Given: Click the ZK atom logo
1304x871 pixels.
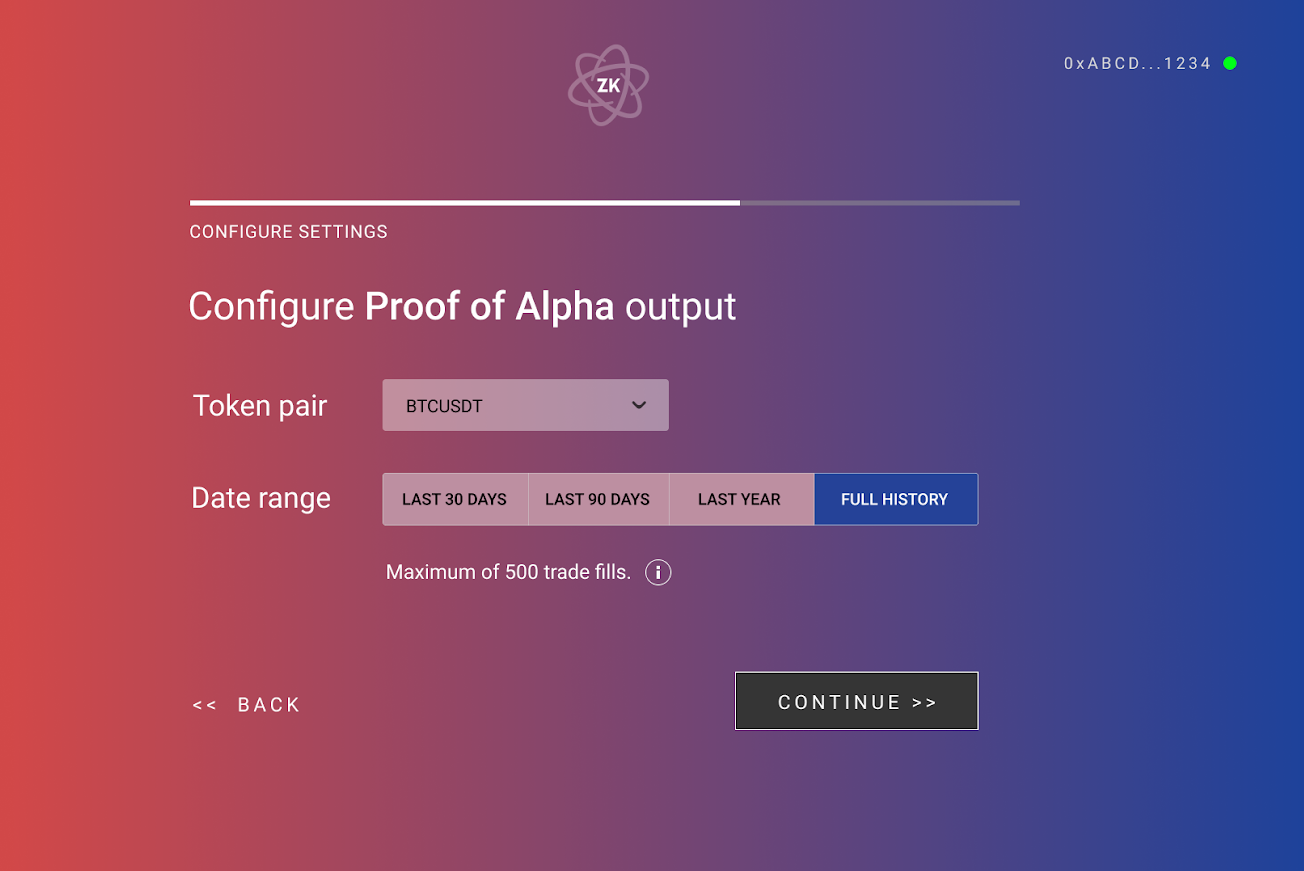Looking at the screenshot, I should point(610,85).
